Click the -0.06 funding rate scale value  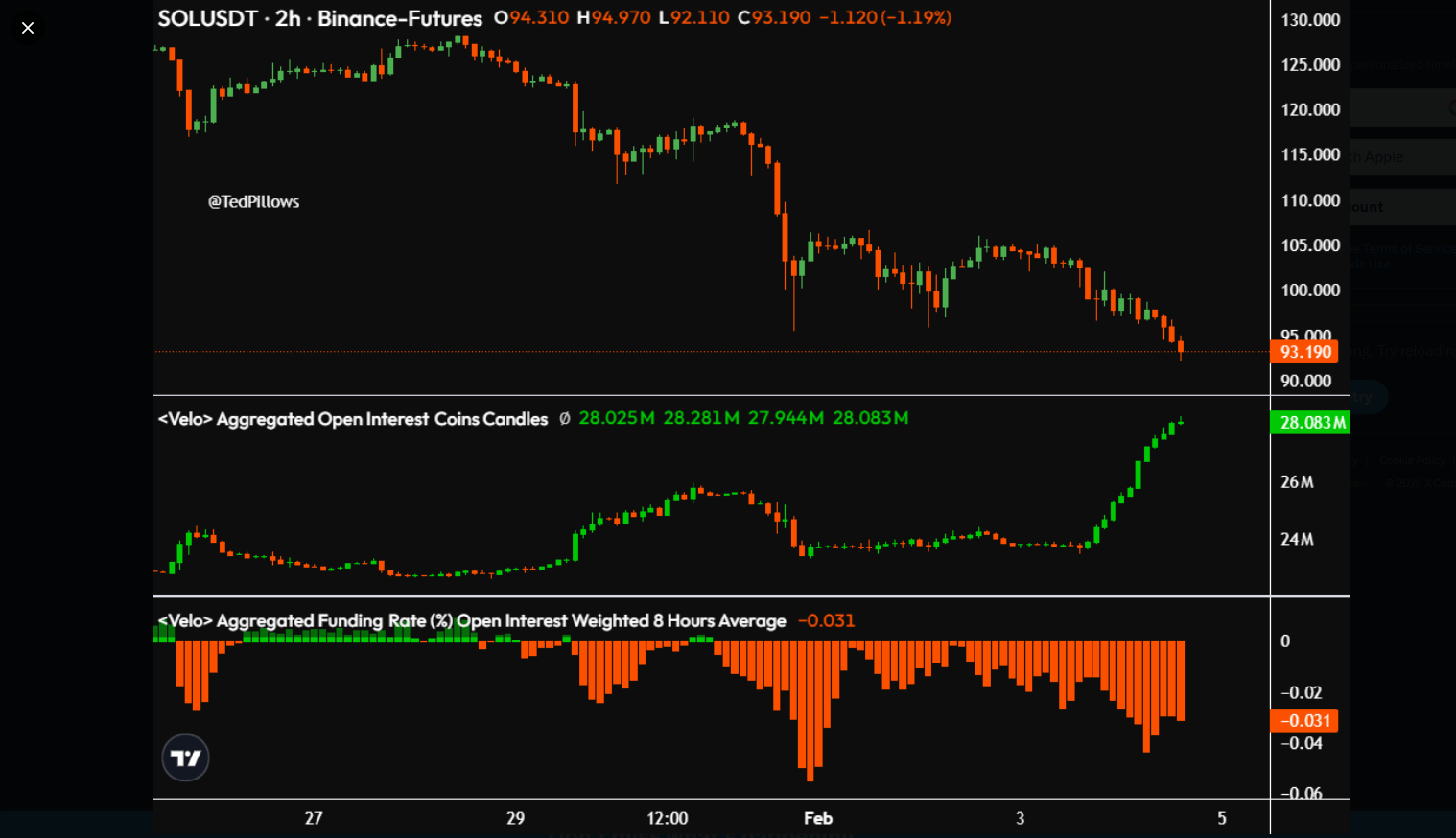[1300, 793]
